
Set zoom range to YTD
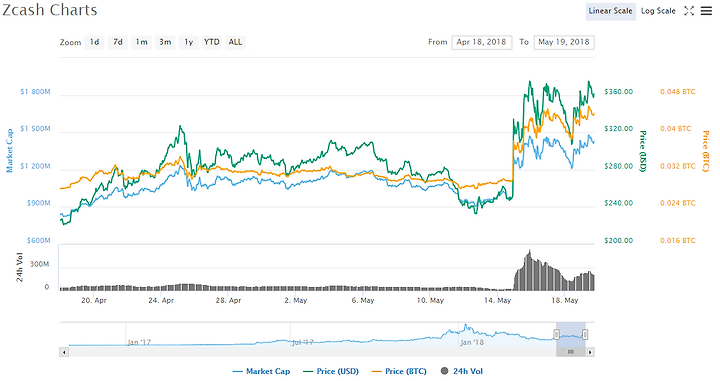coord(212,42)
